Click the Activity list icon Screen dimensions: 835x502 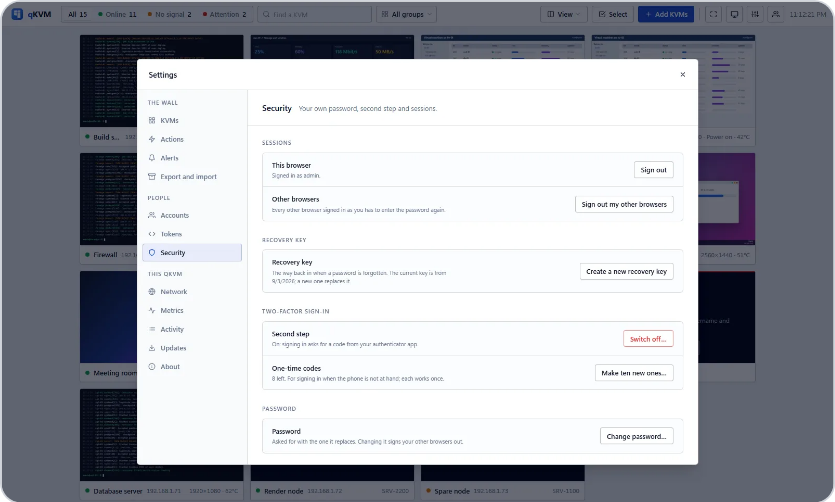[152, 329]
